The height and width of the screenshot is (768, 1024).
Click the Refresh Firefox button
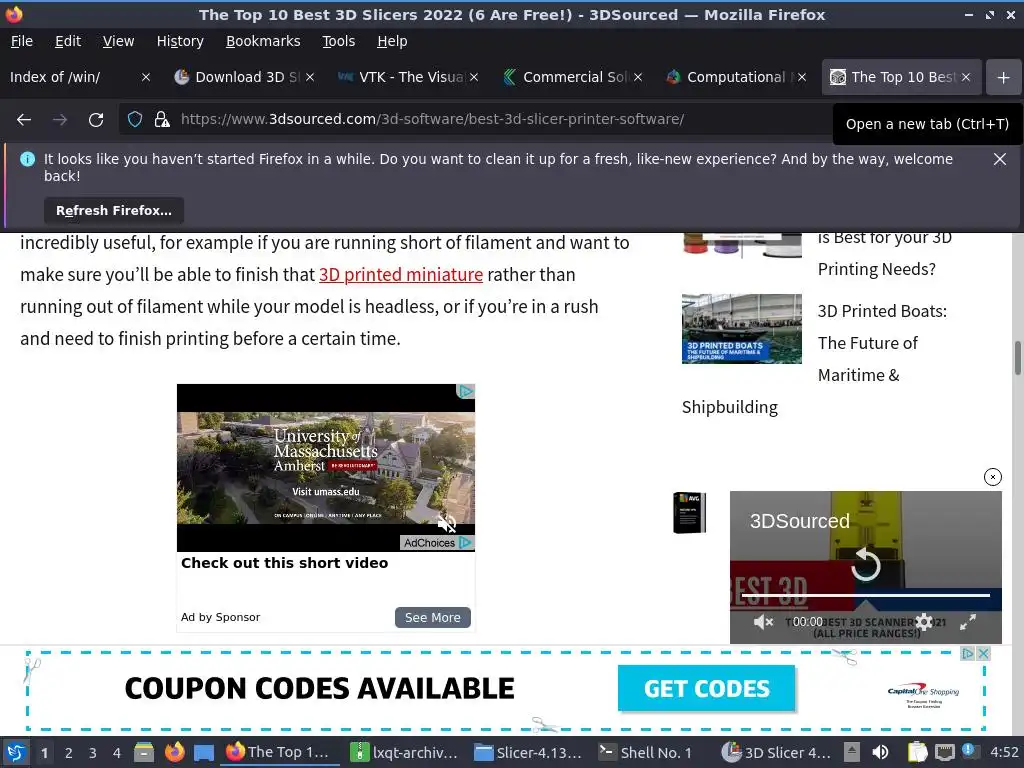pyautogui.click(x=114, y=210)
